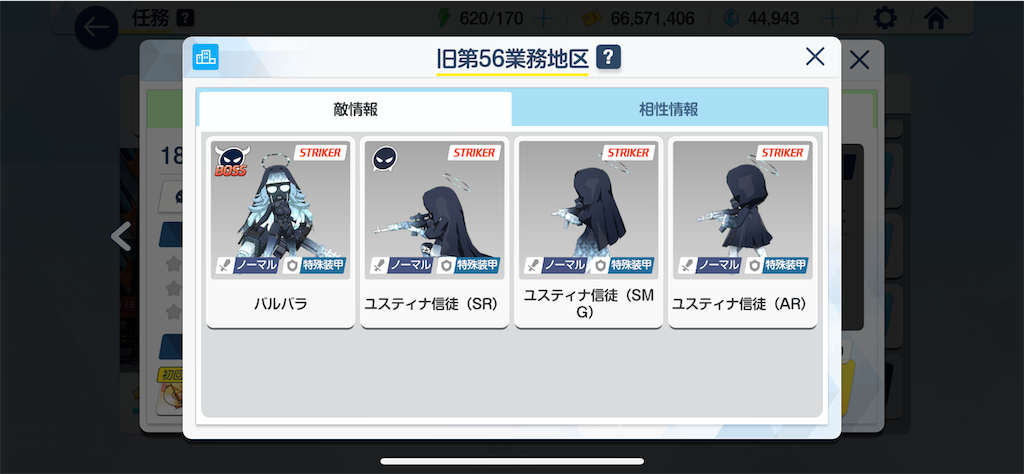Screen dimensions: 1024x474
Task: Select the バルバラ boss card
Action: tap(280, 232)
